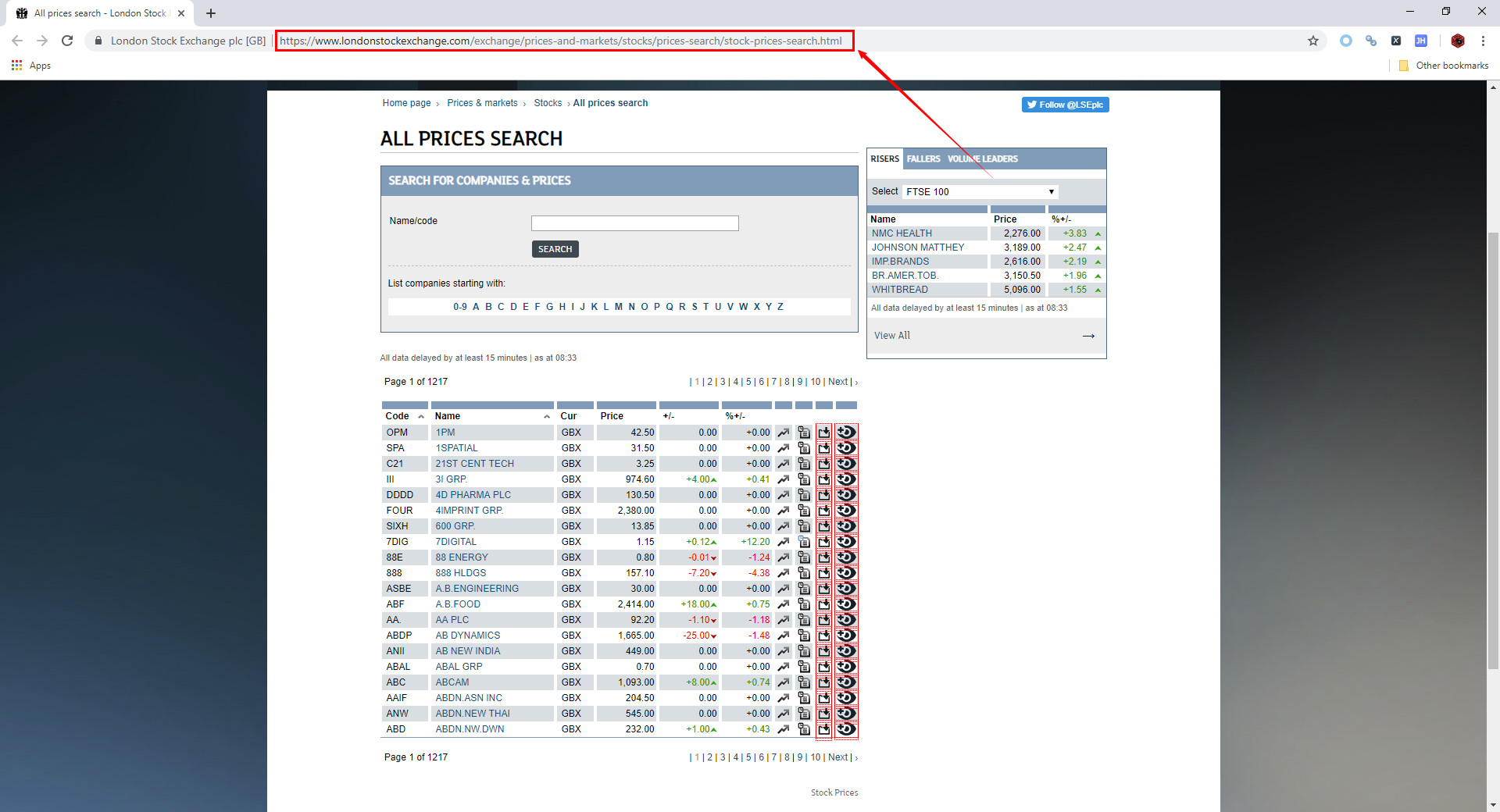Sort table by Code column arrow

[421, 417]
